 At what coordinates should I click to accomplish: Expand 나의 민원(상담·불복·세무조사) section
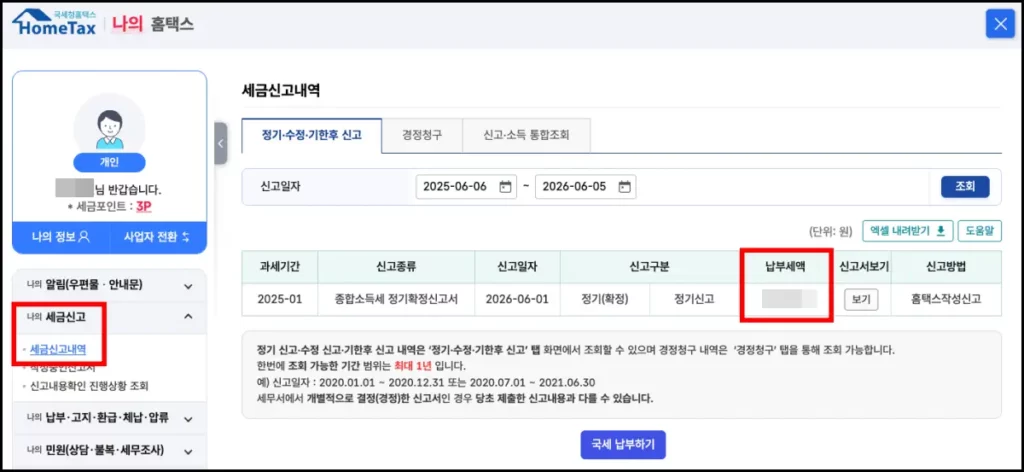coord(109,450)
